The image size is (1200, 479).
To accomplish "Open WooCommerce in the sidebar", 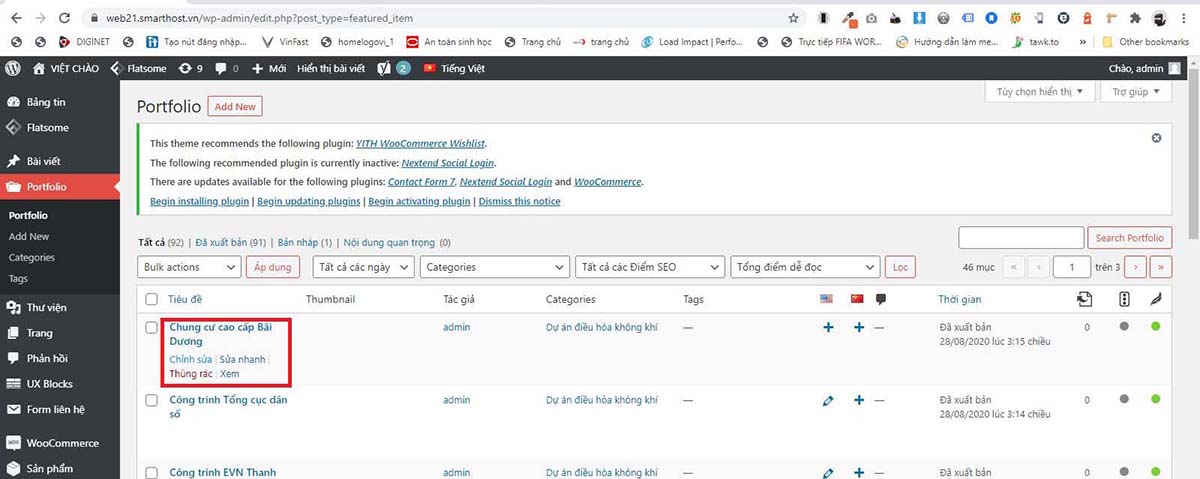I will tap(60, 443).
